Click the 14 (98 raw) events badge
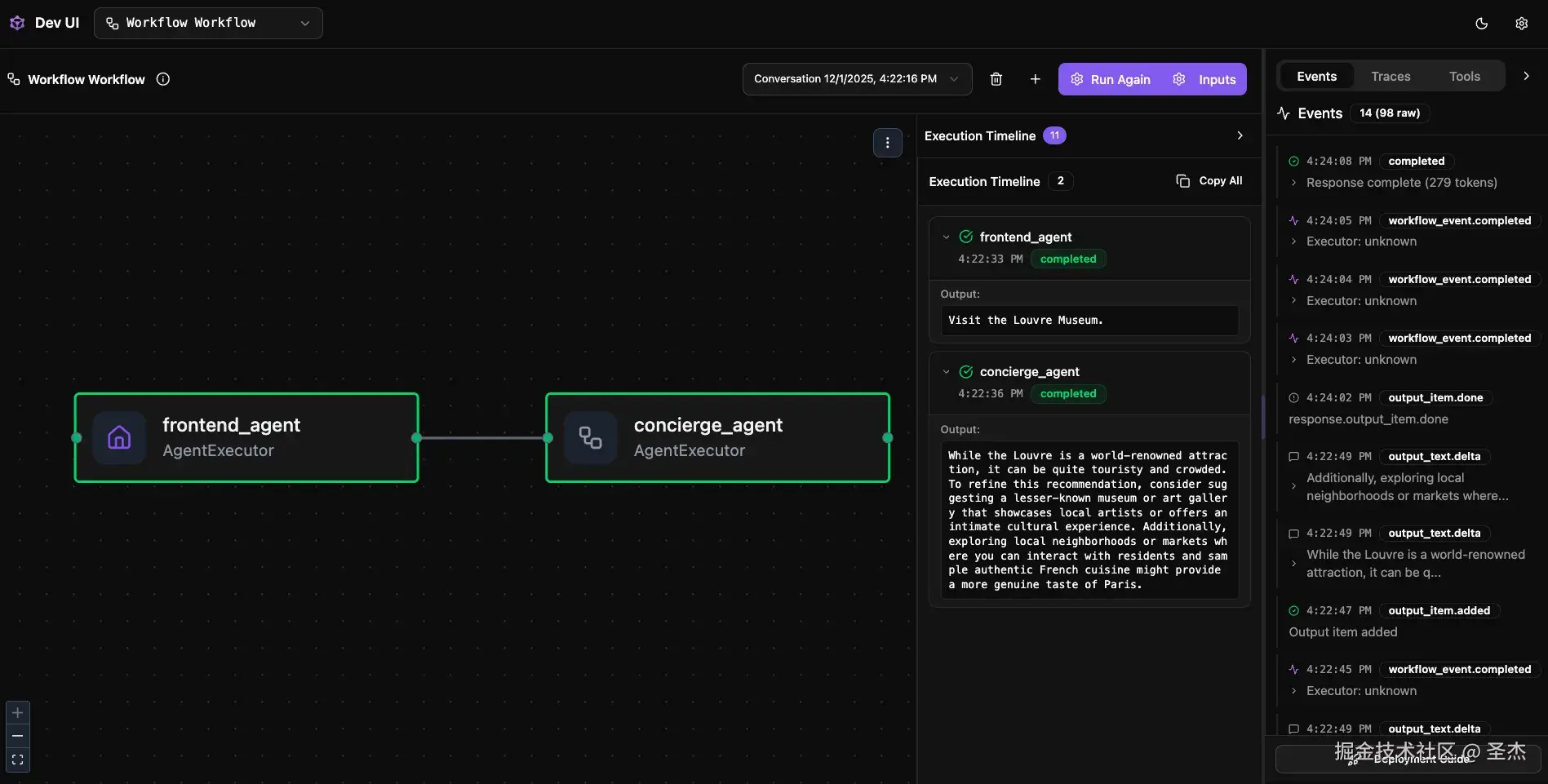 (1390, 113)
